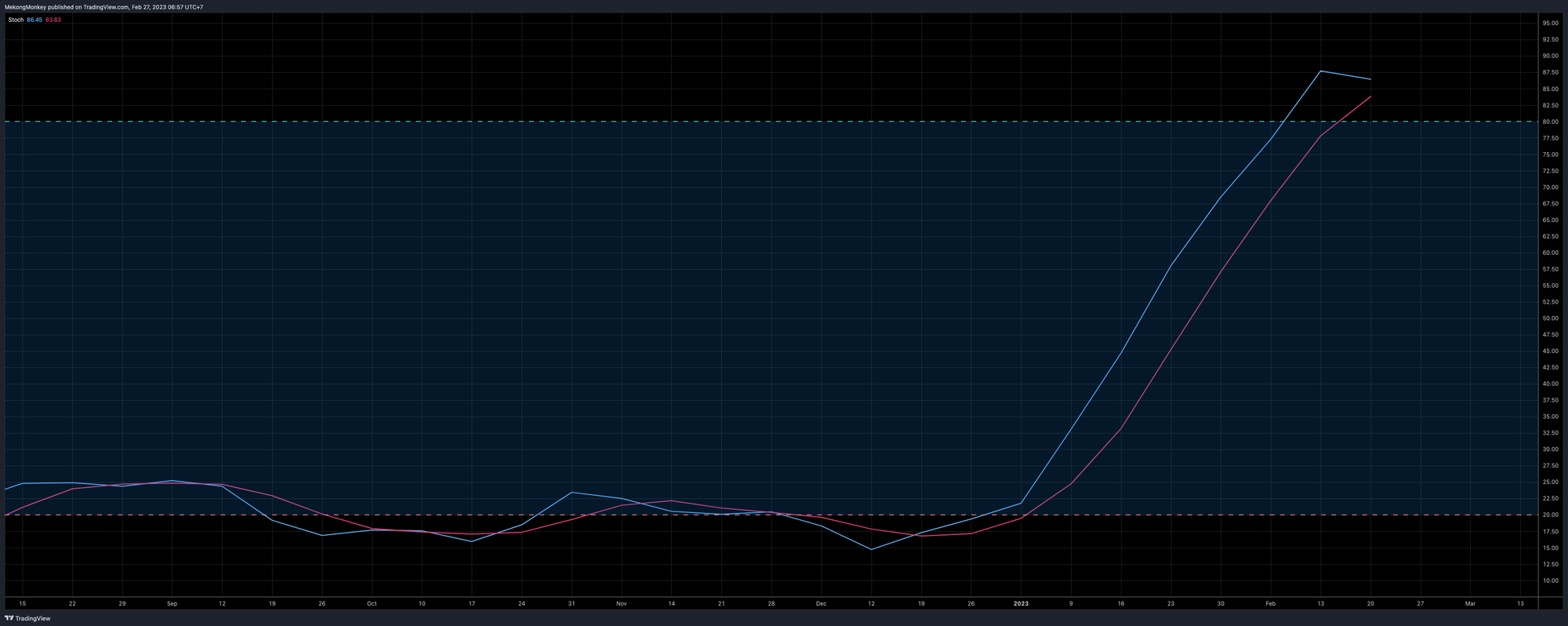Image resolution: width=1568 pixels, height=626 pixels.
Task: Click the 85.00 price scale label
Action: click(1550, 89)
